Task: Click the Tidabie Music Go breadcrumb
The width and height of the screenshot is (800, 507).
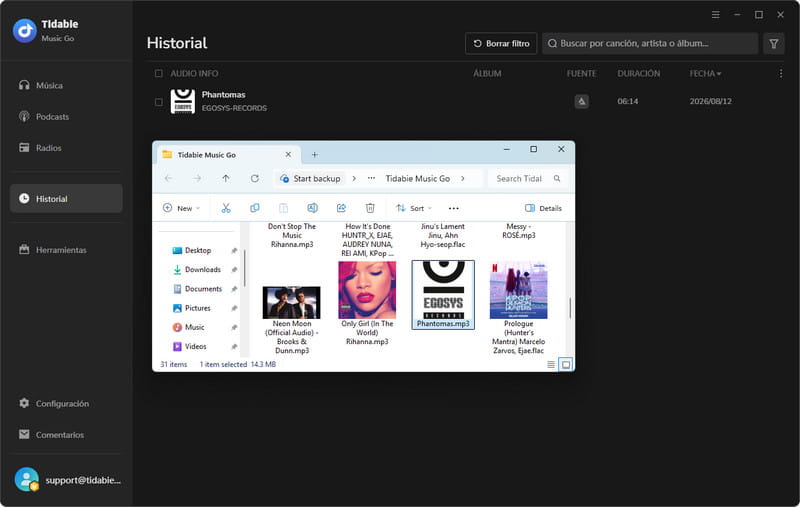Action: point(418,178)
